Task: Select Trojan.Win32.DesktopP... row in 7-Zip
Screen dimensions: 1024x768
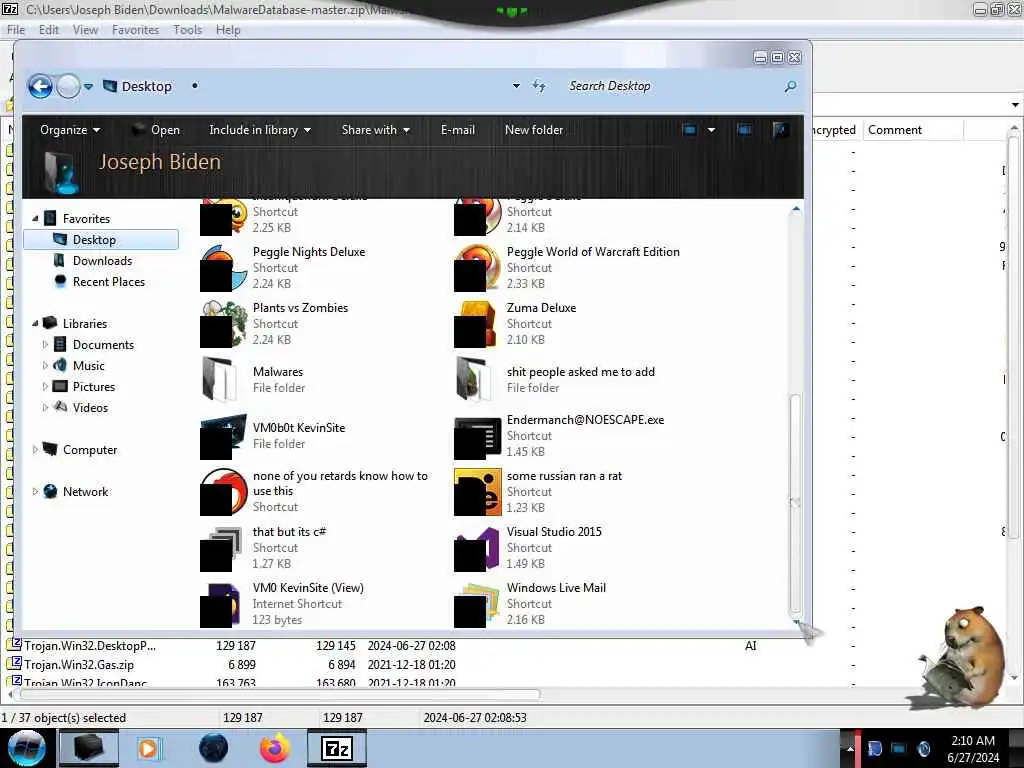Action: point(90,646)
